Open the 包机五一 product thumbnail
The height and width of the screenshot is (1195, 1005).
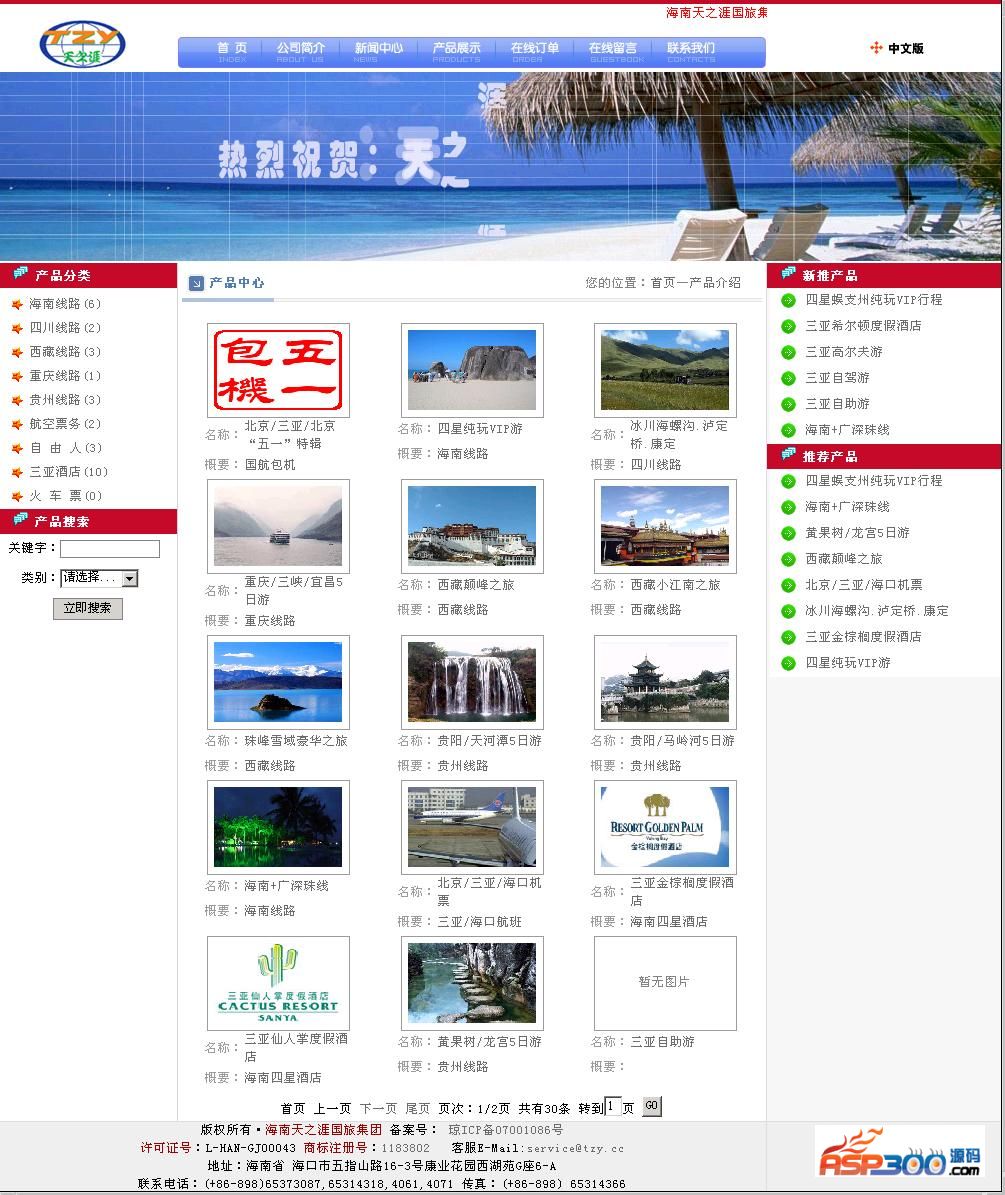[x=278, y=370]
